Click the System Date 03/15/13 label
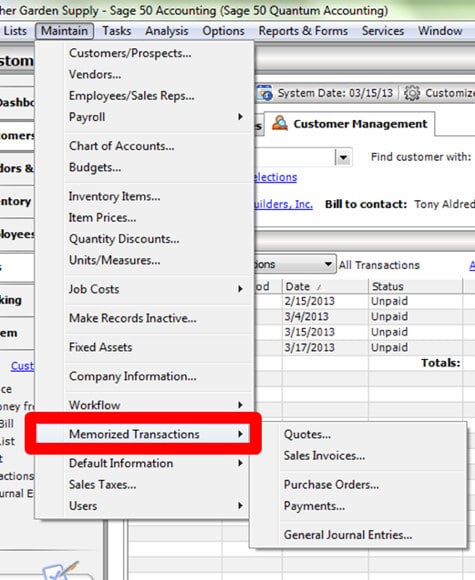This screenshot has width=475, height=580. click(335, 93)
